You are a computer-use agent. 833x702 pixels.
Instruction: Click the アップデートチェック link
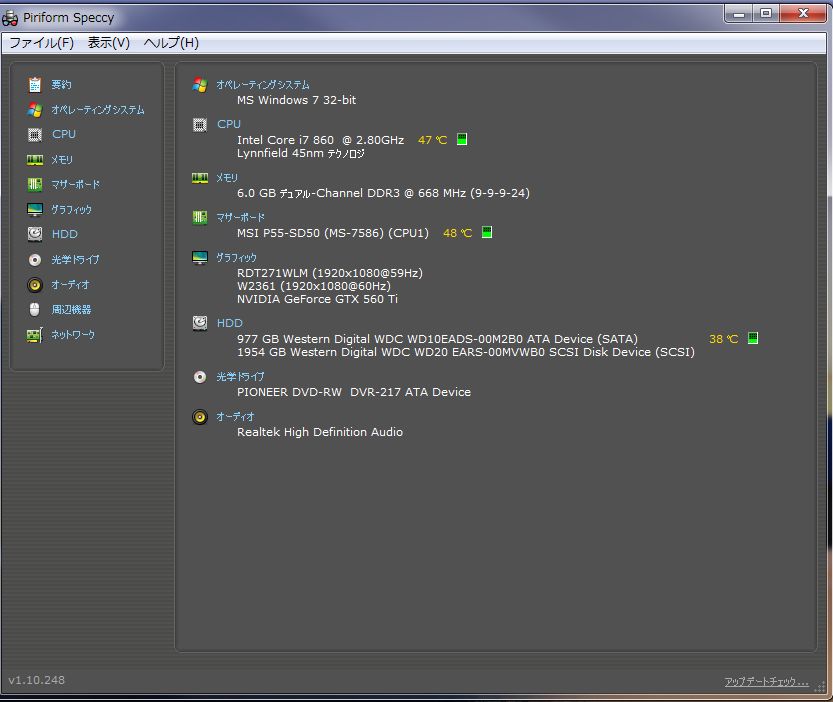click(x=767, y=681)
